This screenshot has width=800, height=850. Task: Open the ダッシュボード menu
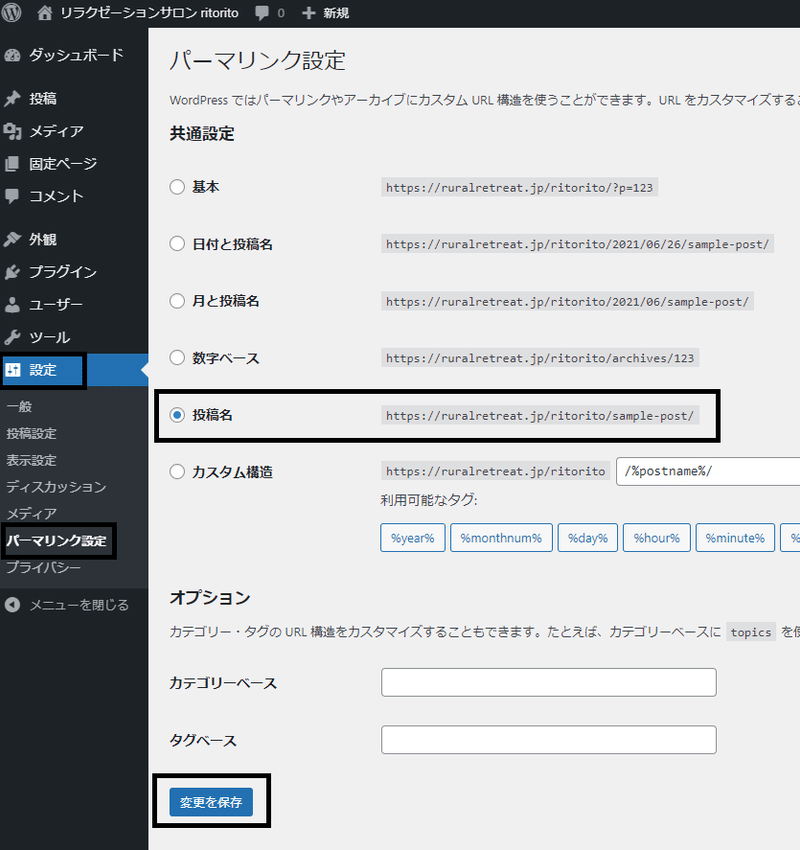click(74, 55)
